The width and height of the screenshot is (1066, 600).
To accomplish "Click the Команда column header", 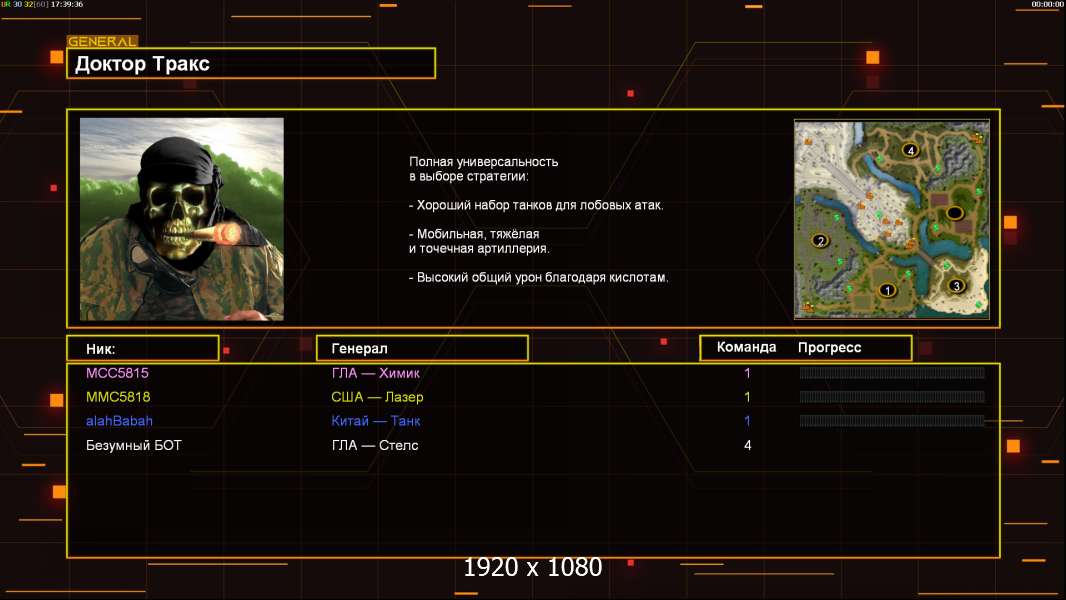I will click(x=746, y=348).
